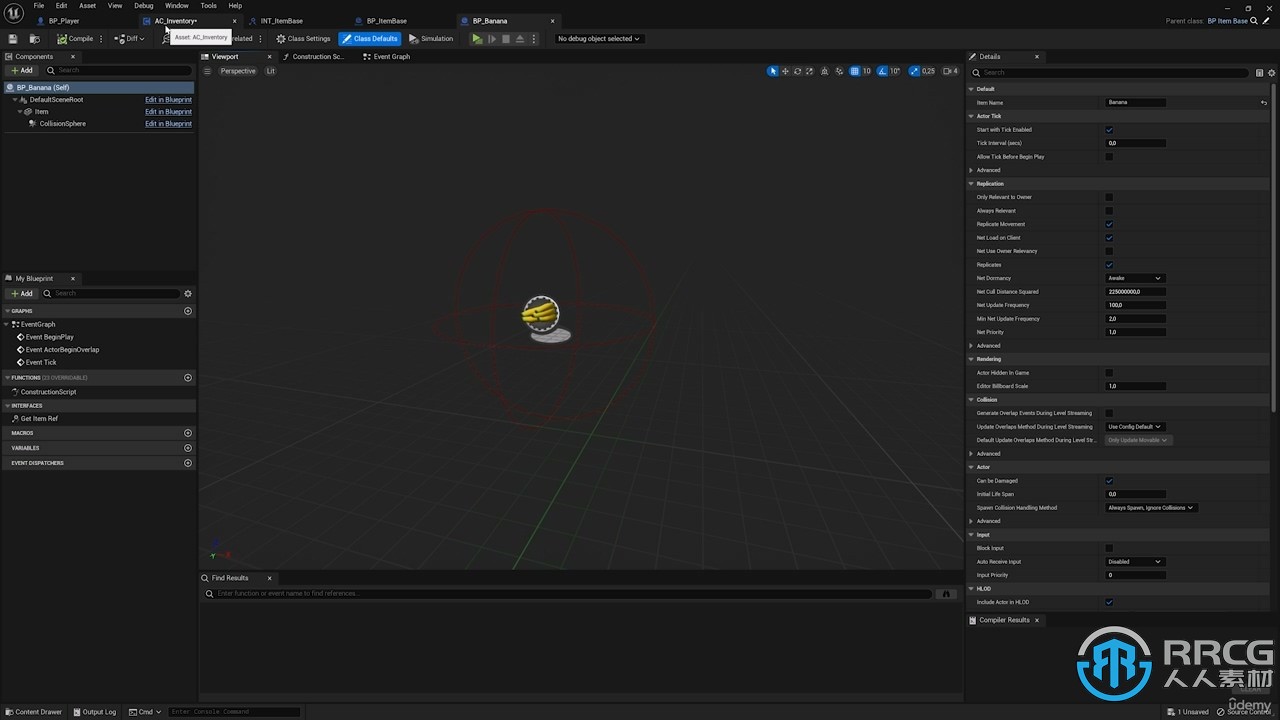
Task: Open My Blueprint settings gear
Action: tap(188, 294)
